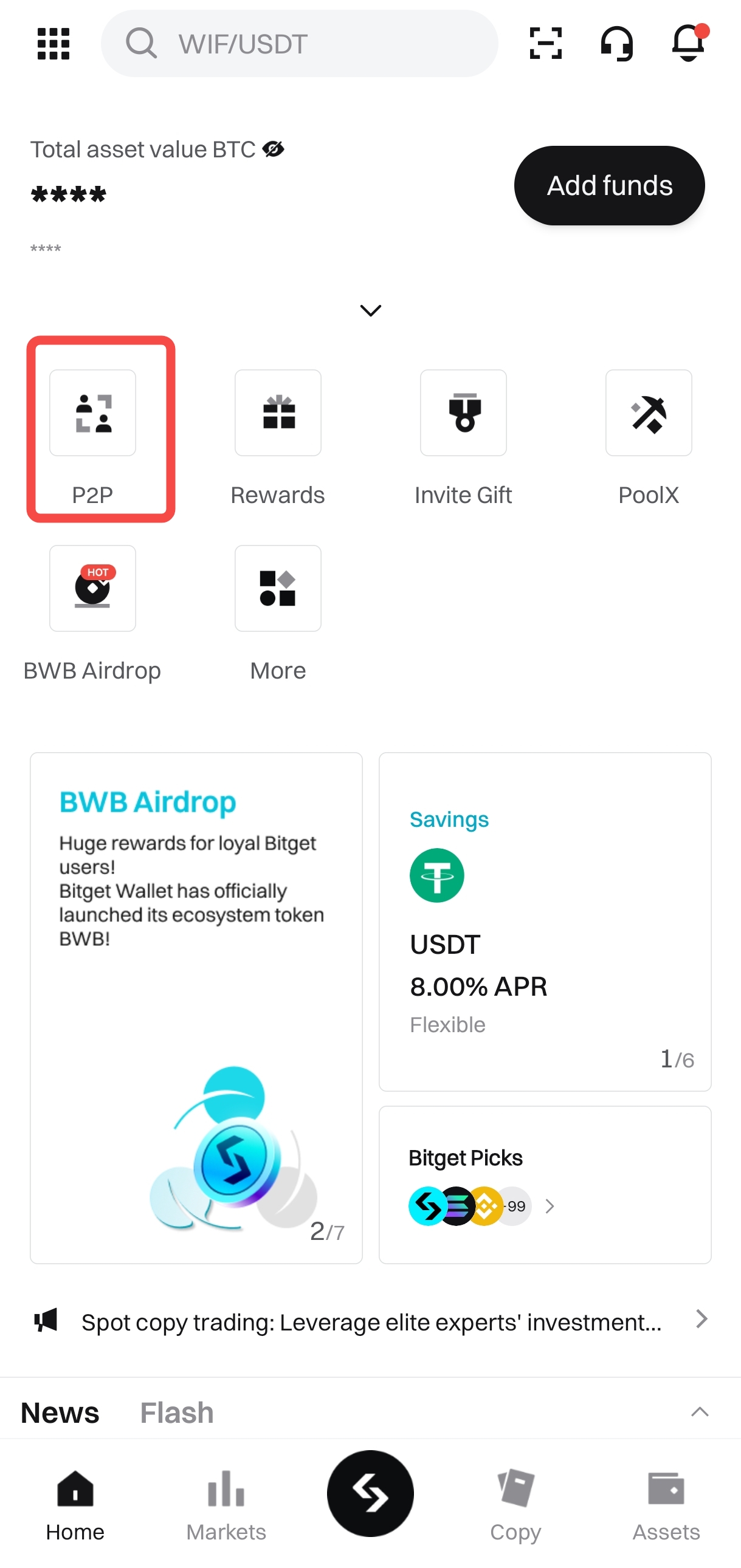Collapse the News section chevron
Screen dimensions: 741x1568
[700, 1412]
